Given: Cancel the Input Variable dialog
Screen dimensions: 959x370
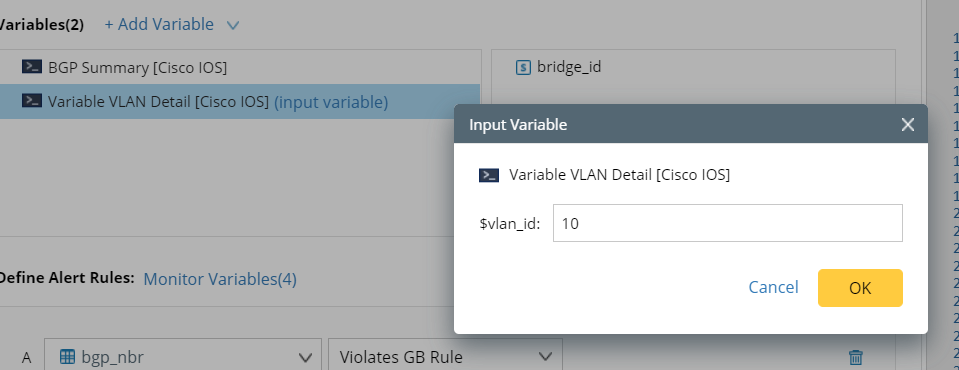Looking at the screenshot, I should (773, 287).
